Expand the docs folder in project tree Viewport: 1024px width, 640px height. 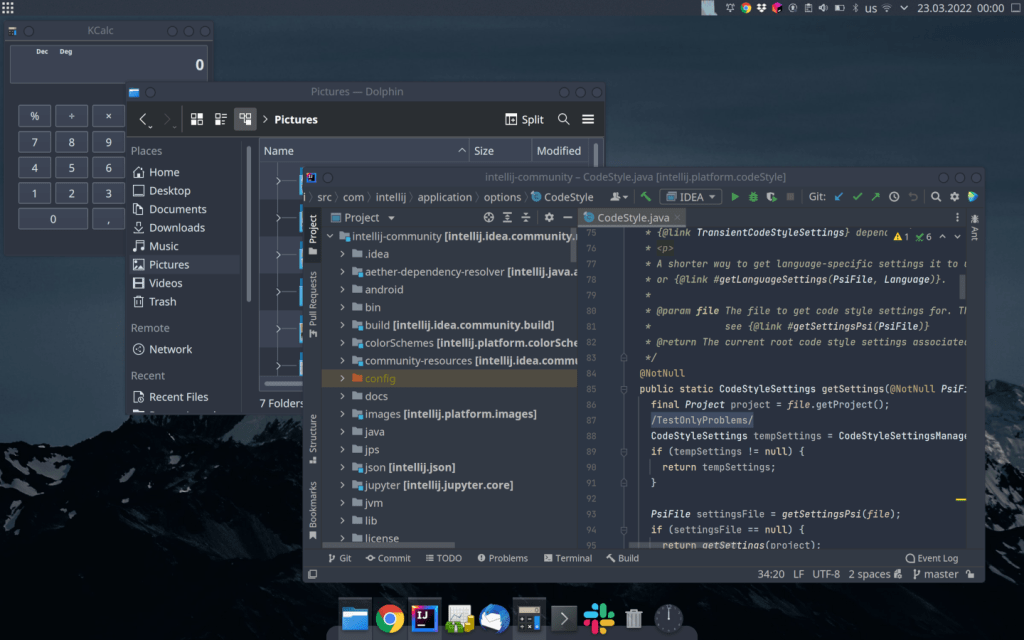[x=342, y=397]
